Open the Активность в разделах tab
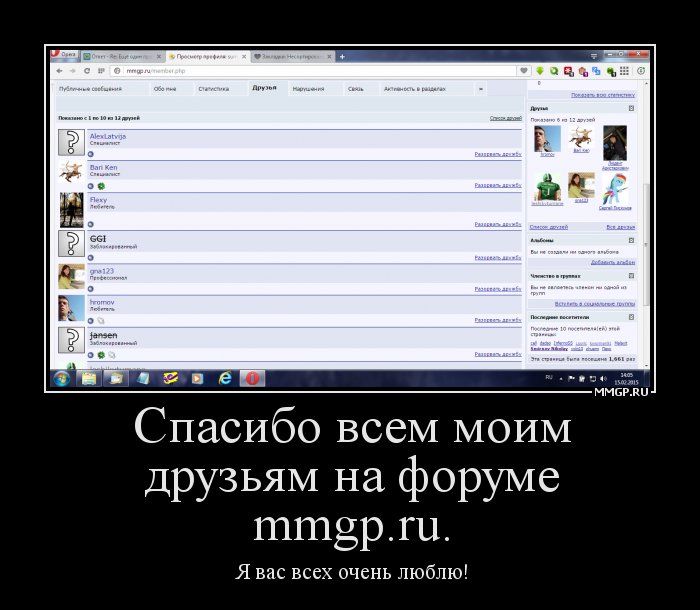700x610 pixels. 415,89
